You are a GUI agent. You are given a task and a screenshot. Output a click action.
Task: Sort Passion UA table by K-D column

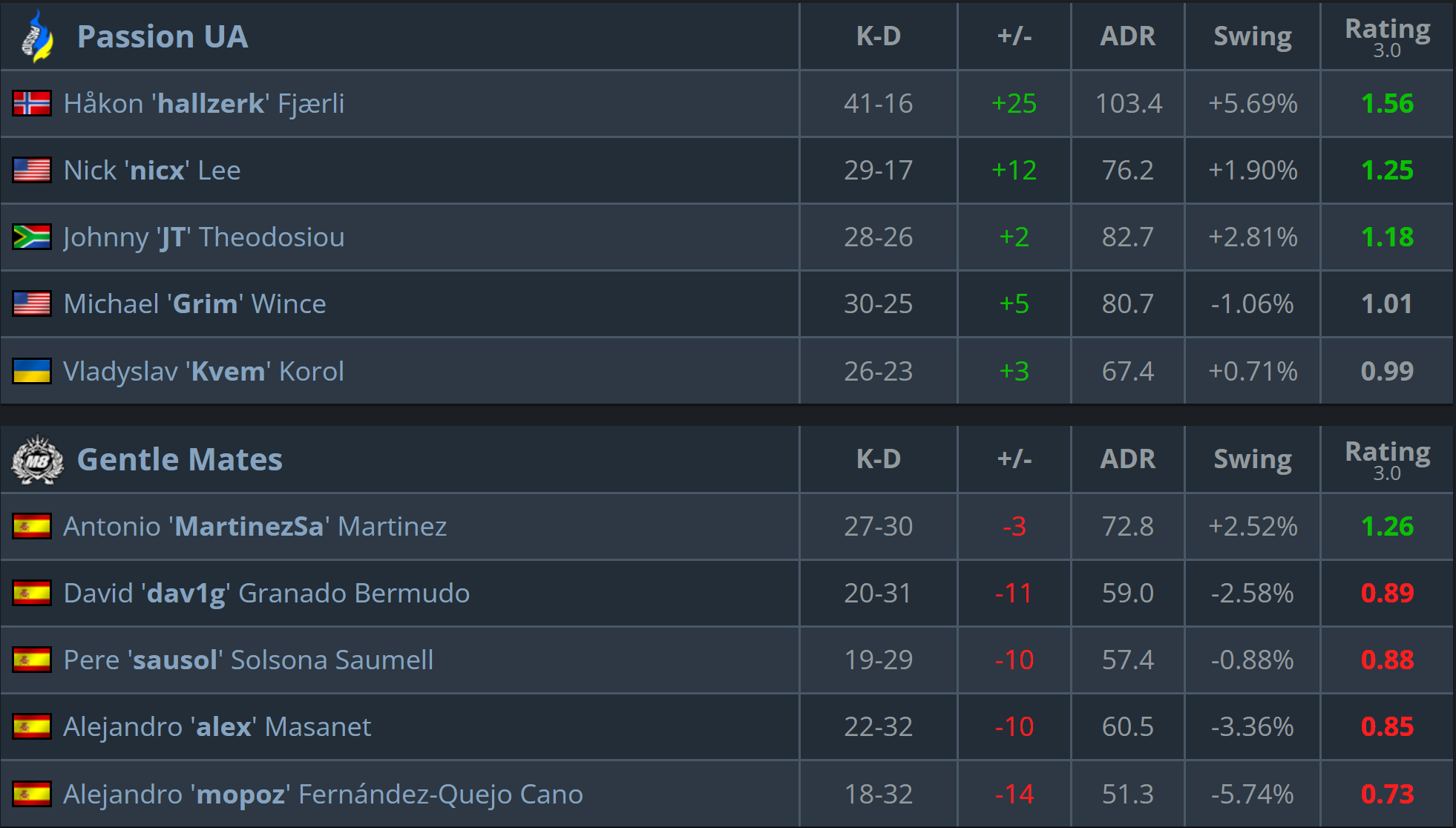pyautogui.click(x=879, y=36)
